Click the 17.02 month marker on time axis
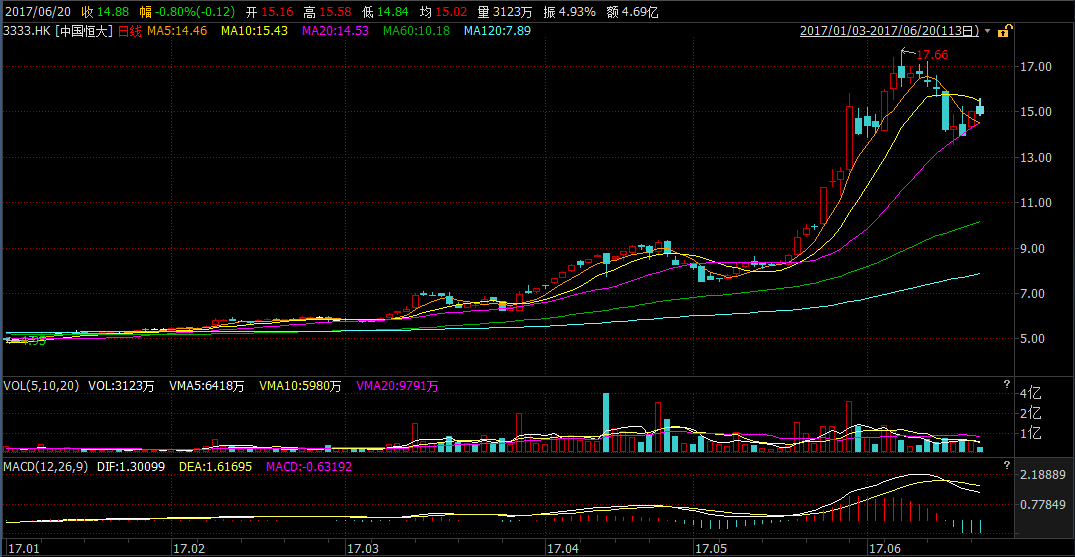Screen dimensions: 1075x557 [x=189, y=549]
